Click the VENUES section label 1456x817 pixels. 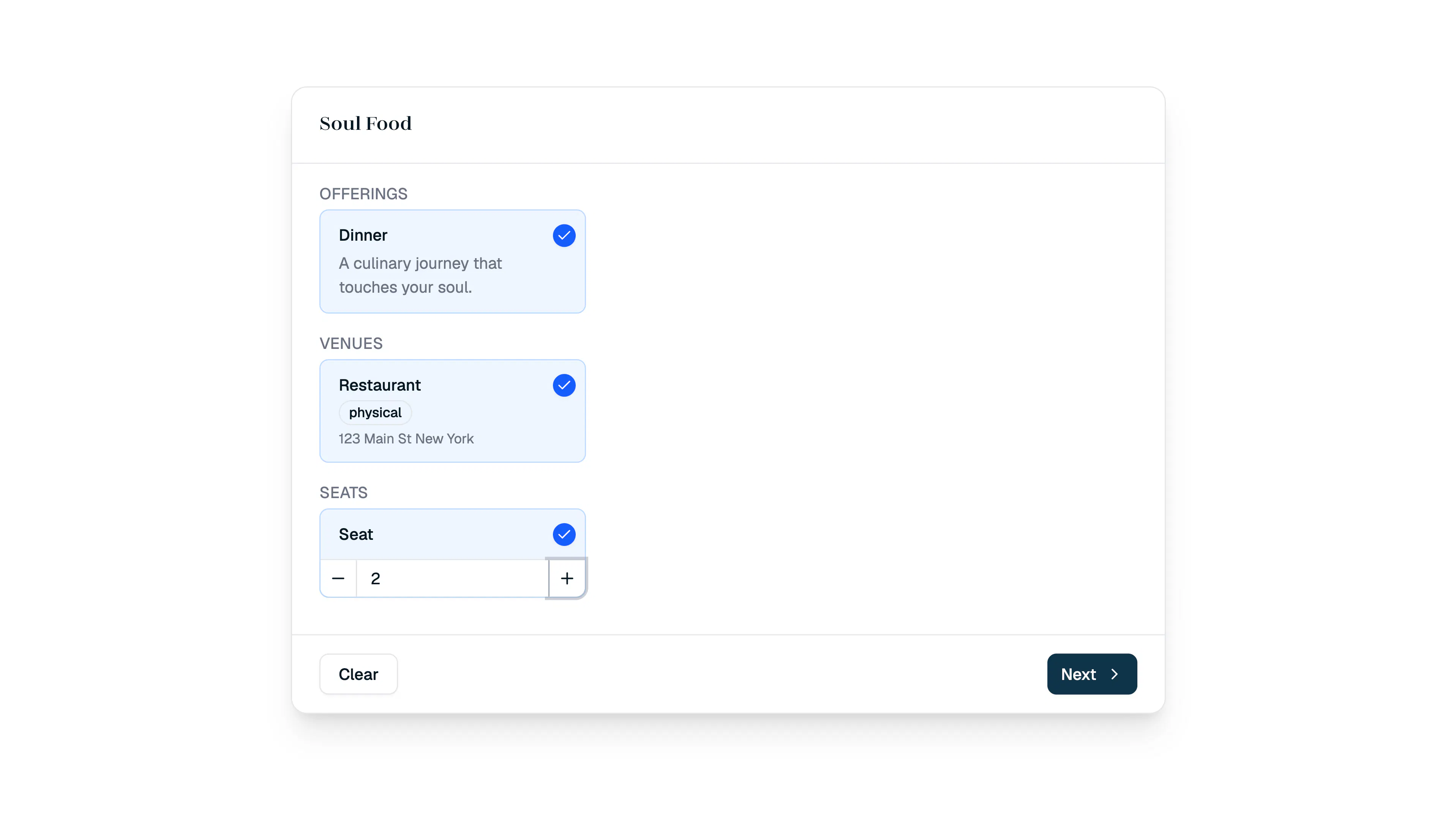coord(351,344)
